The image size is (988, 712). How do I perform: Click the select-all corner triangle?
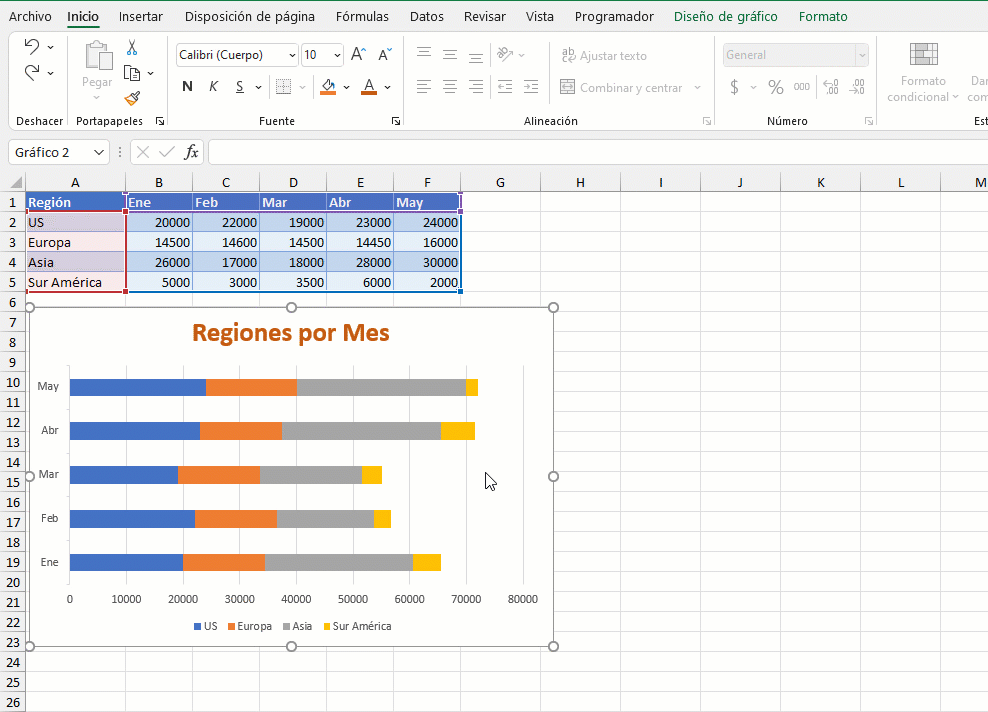point(16,183)
